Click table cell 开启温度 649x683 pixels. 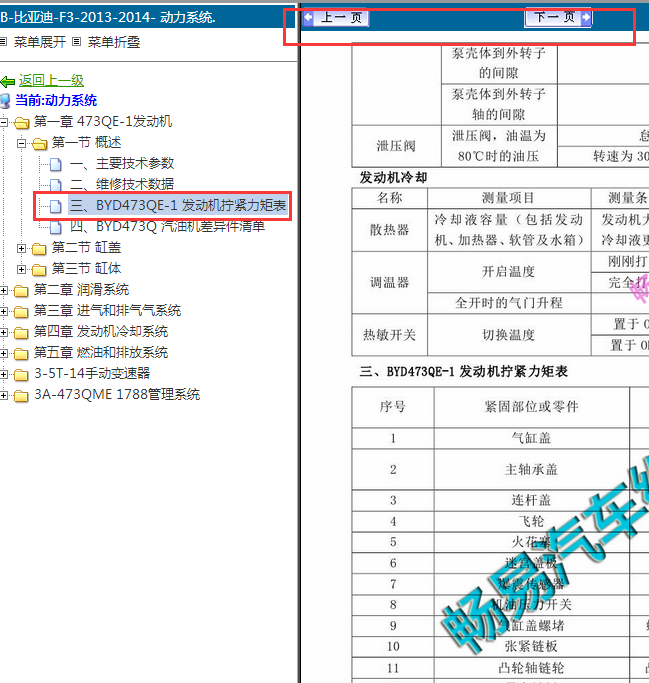[508, 272]
